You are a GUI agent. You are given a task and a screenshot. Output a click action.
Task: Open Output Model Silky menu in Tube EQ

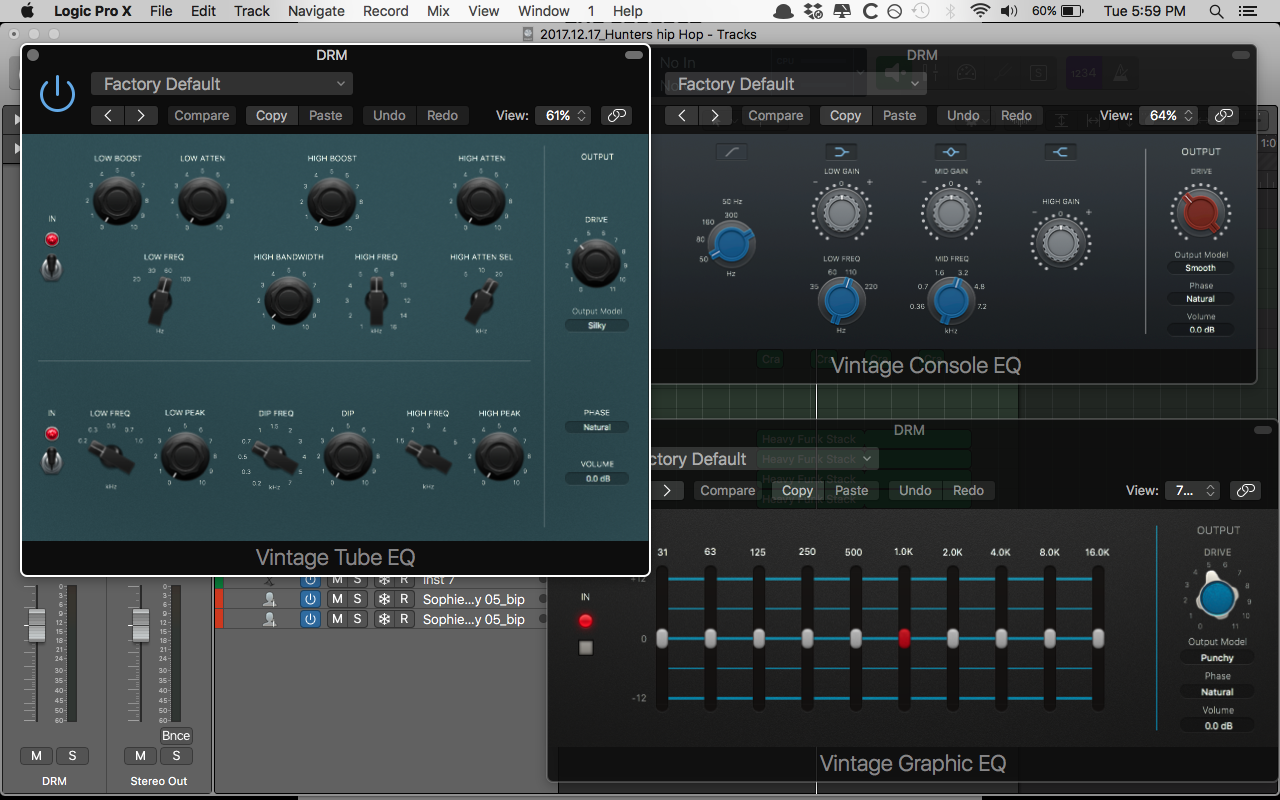click(x=597, y=325)
